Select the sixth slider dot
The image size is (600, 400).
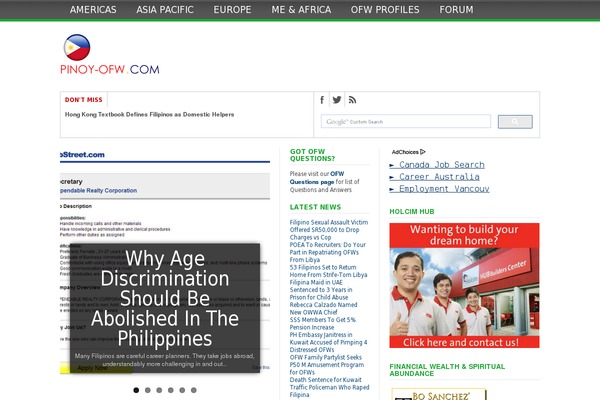coord(194,390)
